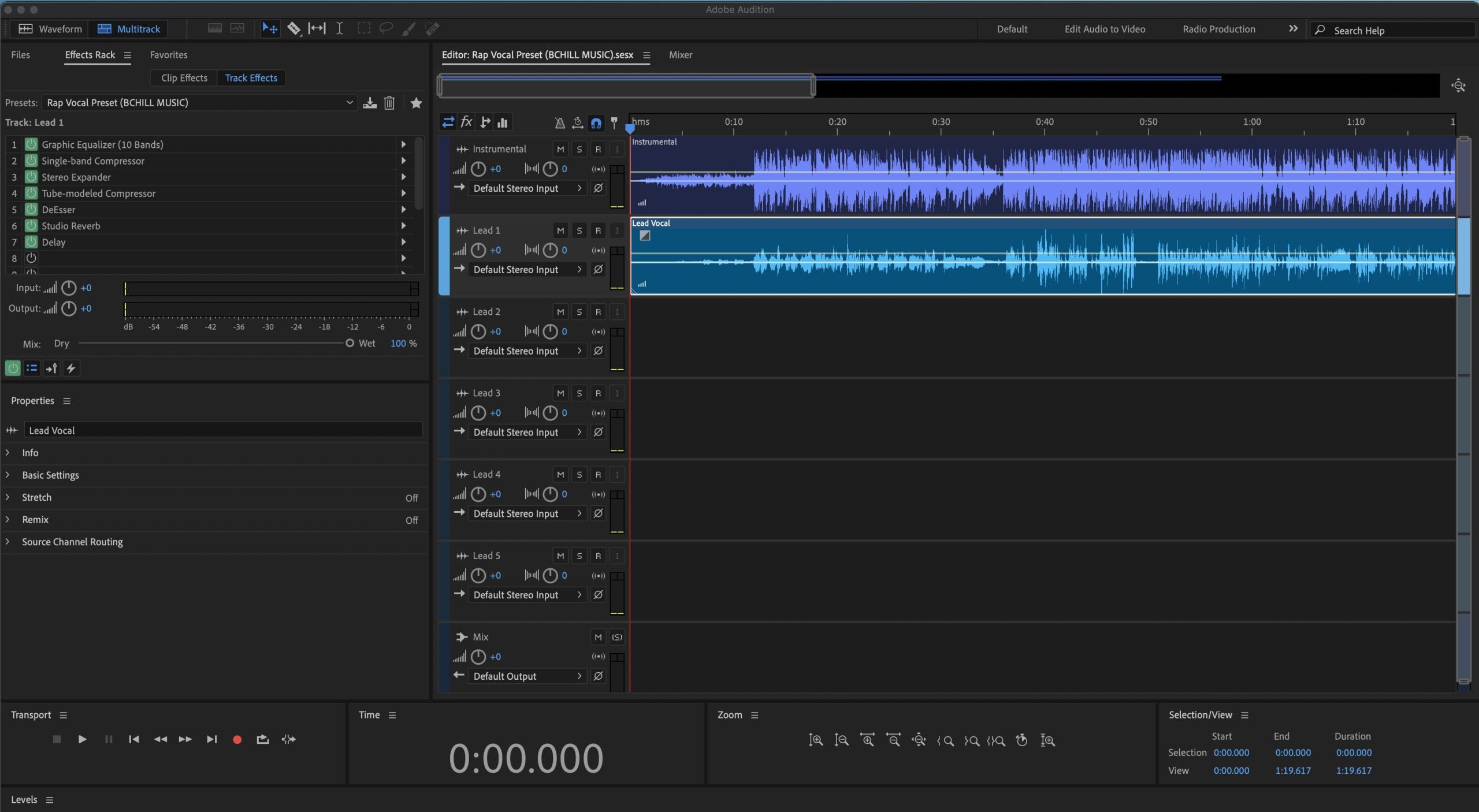1479x812 pixels.
Task: Click the Slip tool icon
Action: point(317,28)
